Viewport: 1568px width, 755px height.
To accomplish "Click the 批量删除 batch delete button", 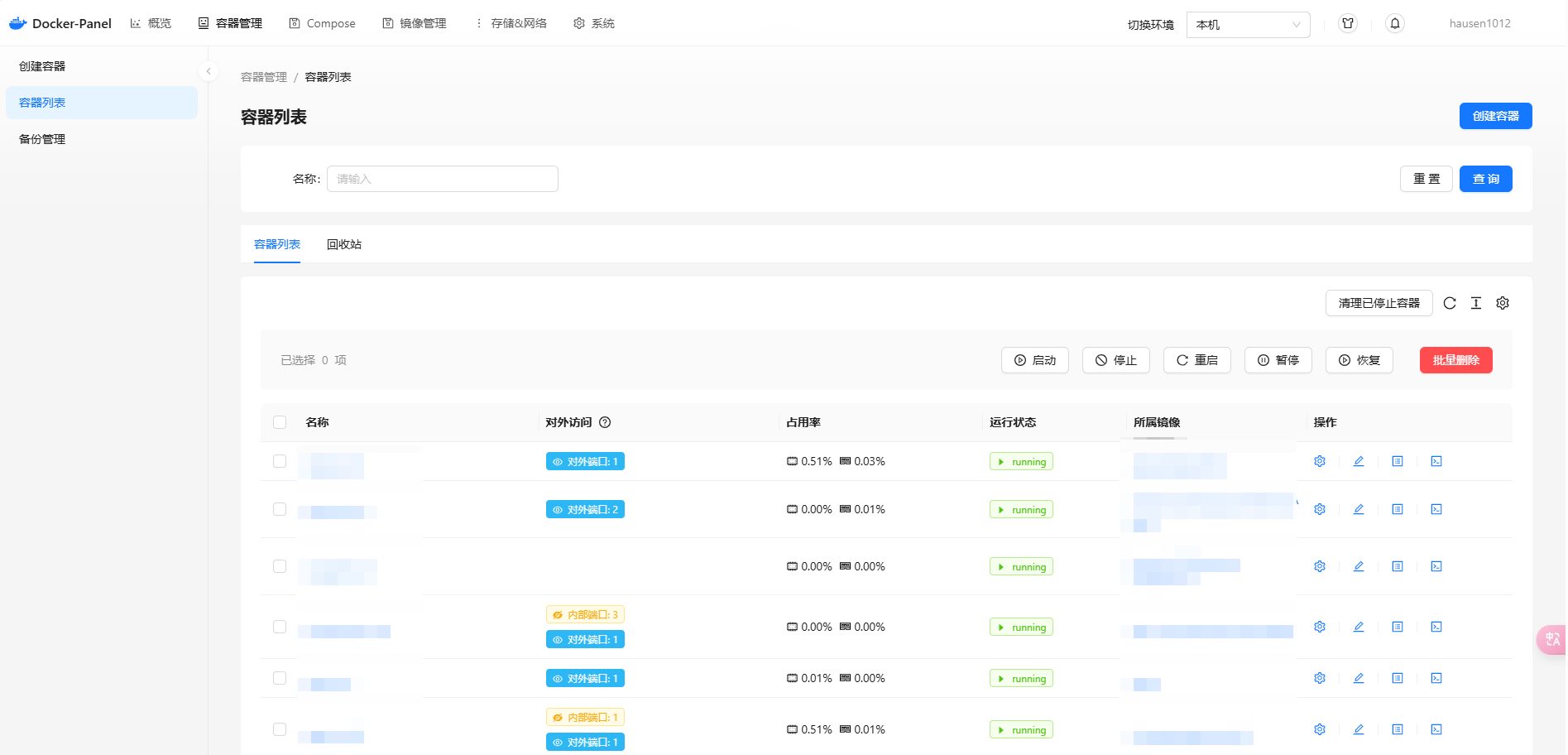I will [x=1455, y=360].
